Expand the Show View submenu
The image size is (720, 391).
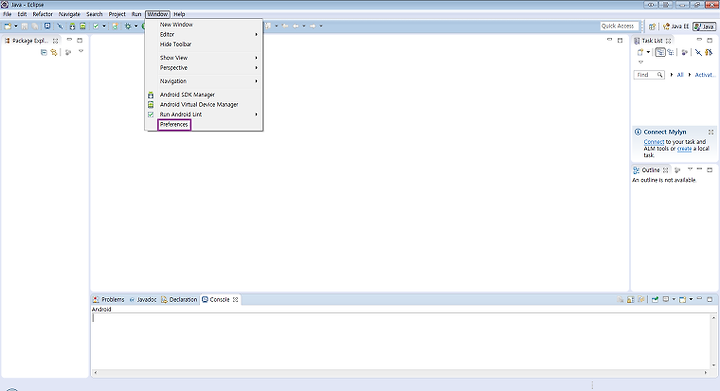[x=204, y=58]
